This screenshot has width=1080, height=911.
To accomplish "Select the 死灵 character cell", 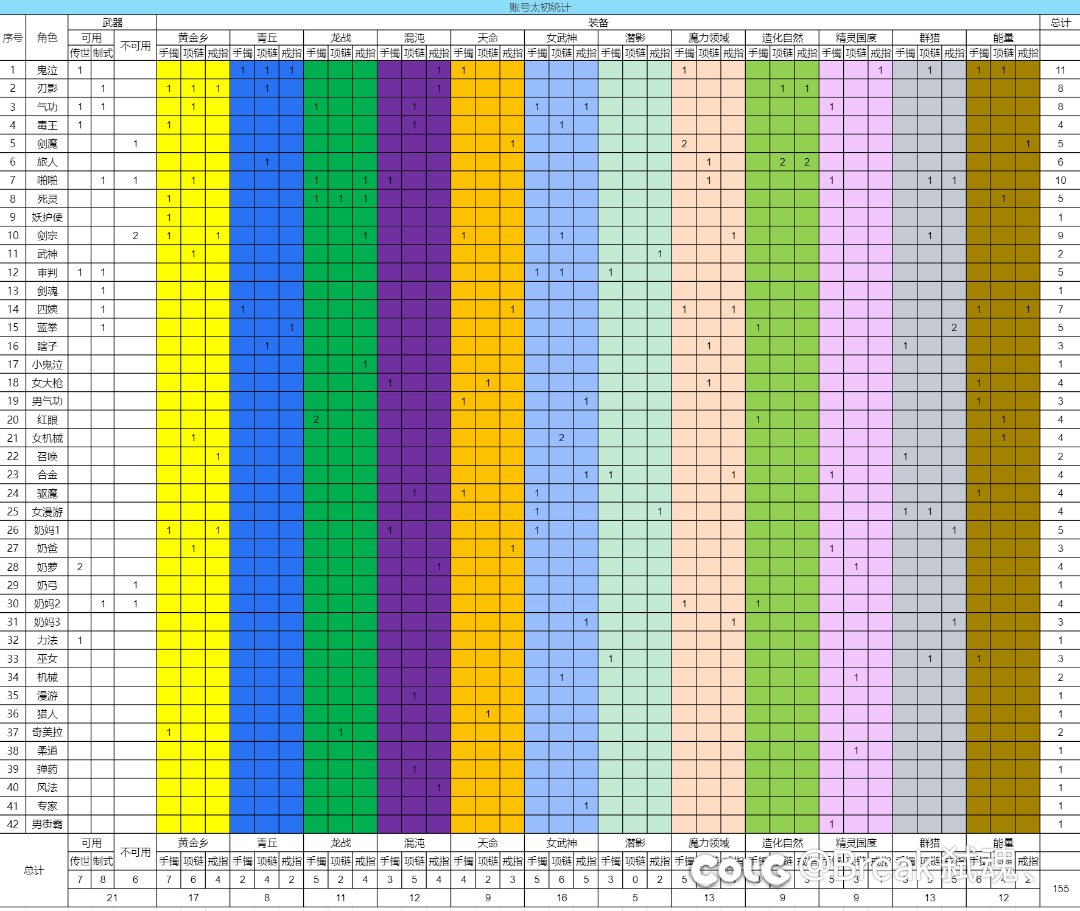I will [x=47, y=198].
